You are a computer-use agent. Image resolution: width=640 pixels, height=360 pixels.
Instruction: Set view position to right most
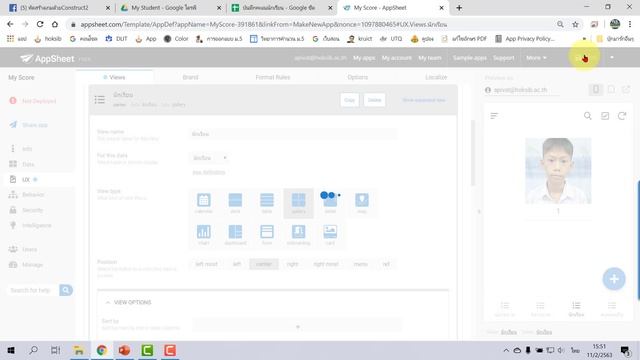tap(326, 264)
